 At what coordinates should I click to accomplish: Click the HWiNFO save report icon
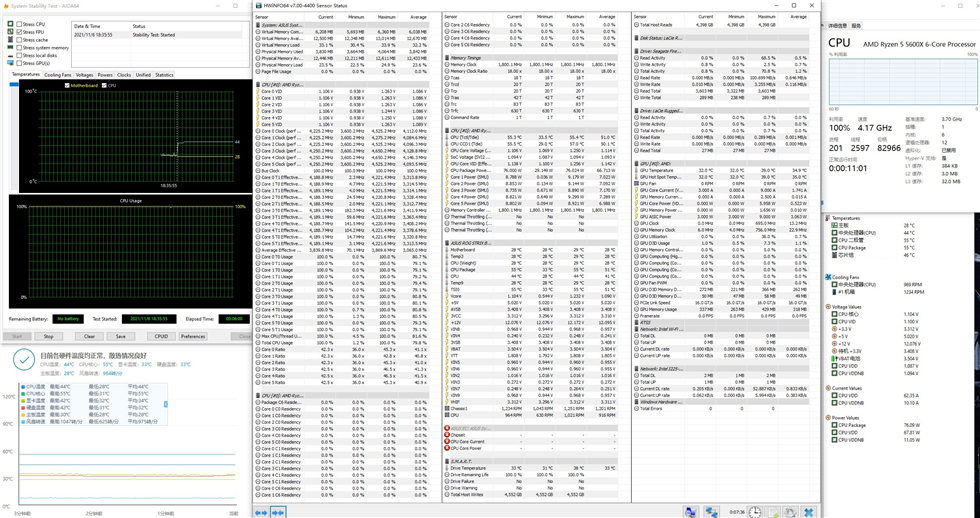coord(773,512)
